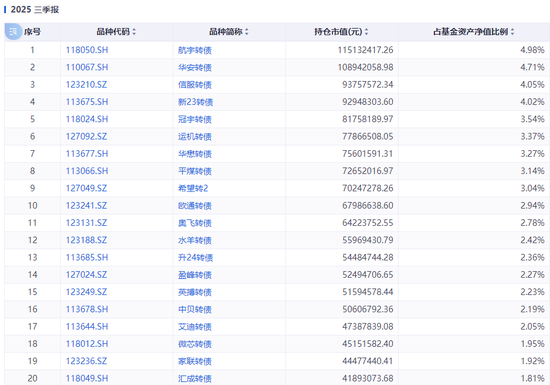
Task: Open bond code 123236.SZ
Action: [86, 361]
